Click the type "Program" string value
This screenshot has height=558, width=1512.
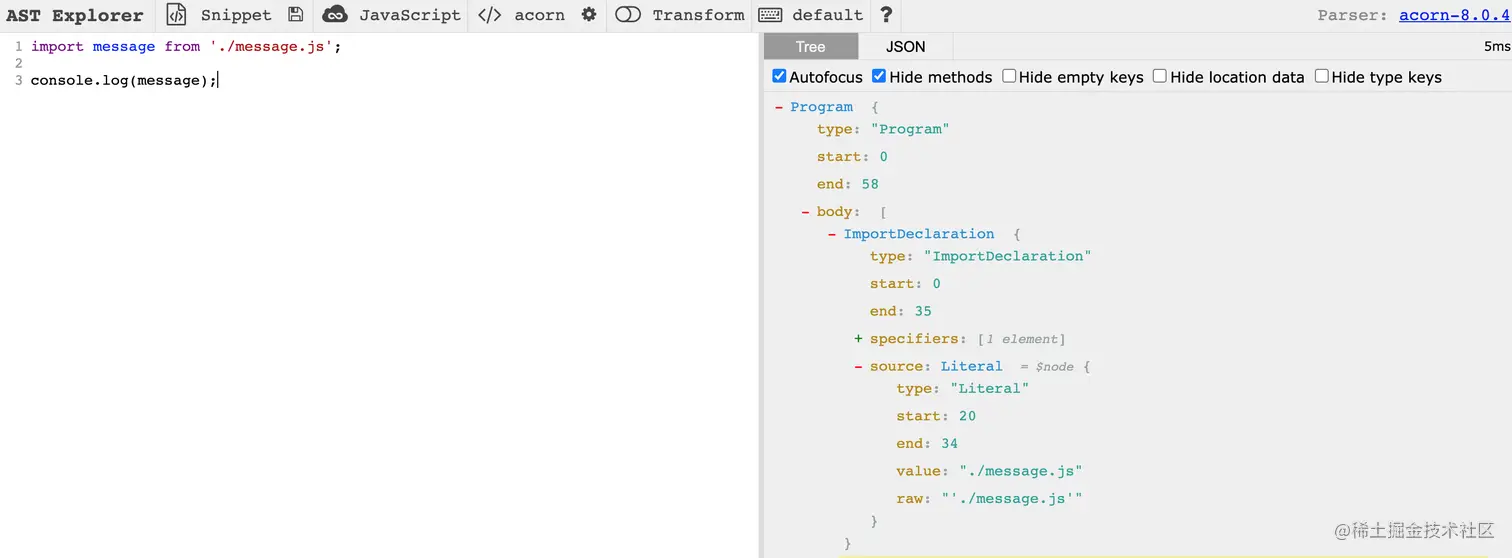coord(910,129)
